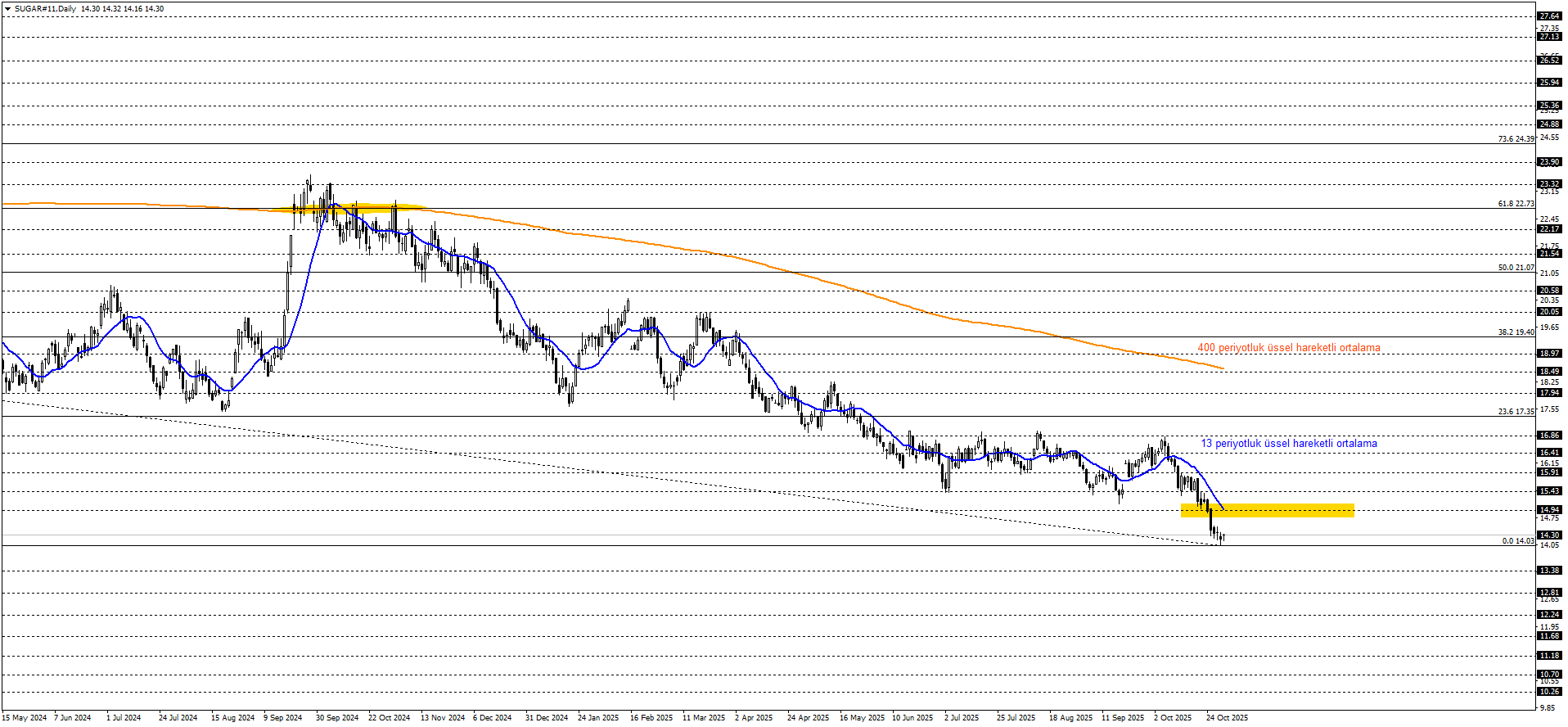The height and width of the screenshot is (727, 1568).
Task: Click the triangle icon beside SUGAR#11,Daily
Action: point(7,9)
